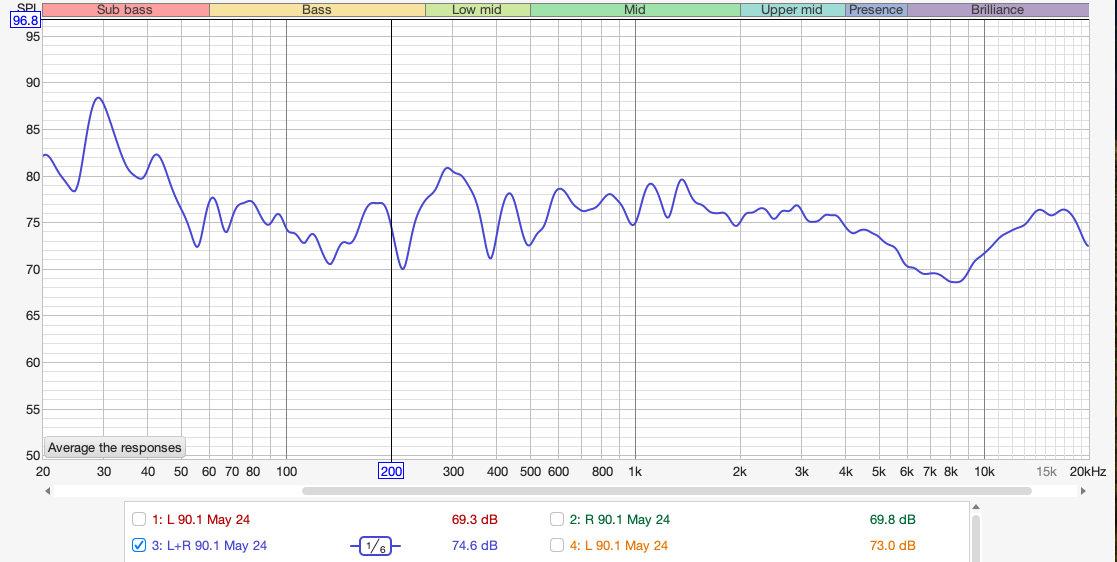
Task: Click the 69.8 dB value
Action: coord(893,519)
